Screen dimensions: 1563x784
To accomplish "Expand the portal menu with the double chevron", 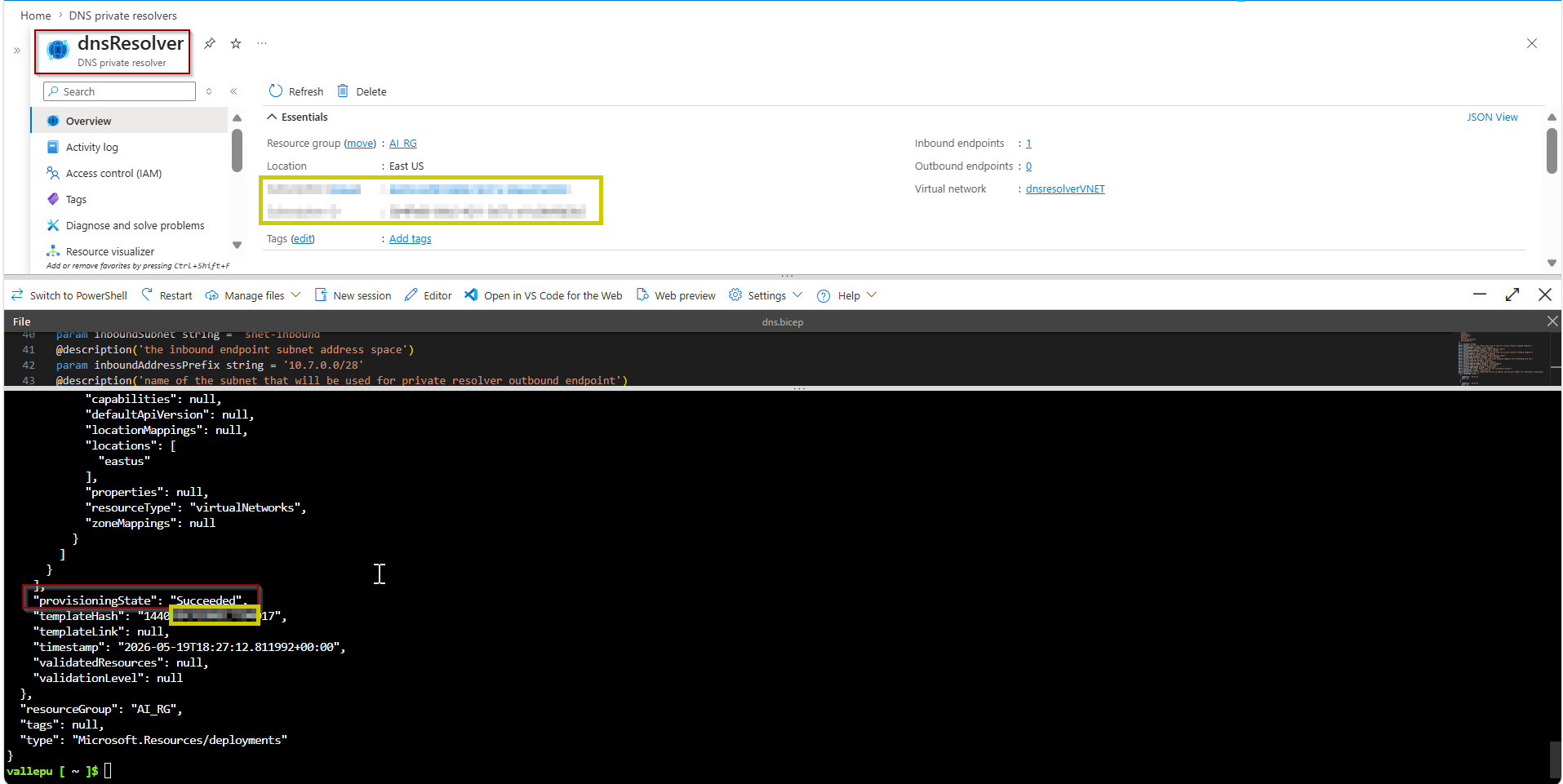I will pyautogui.click(x=16, y=51).
